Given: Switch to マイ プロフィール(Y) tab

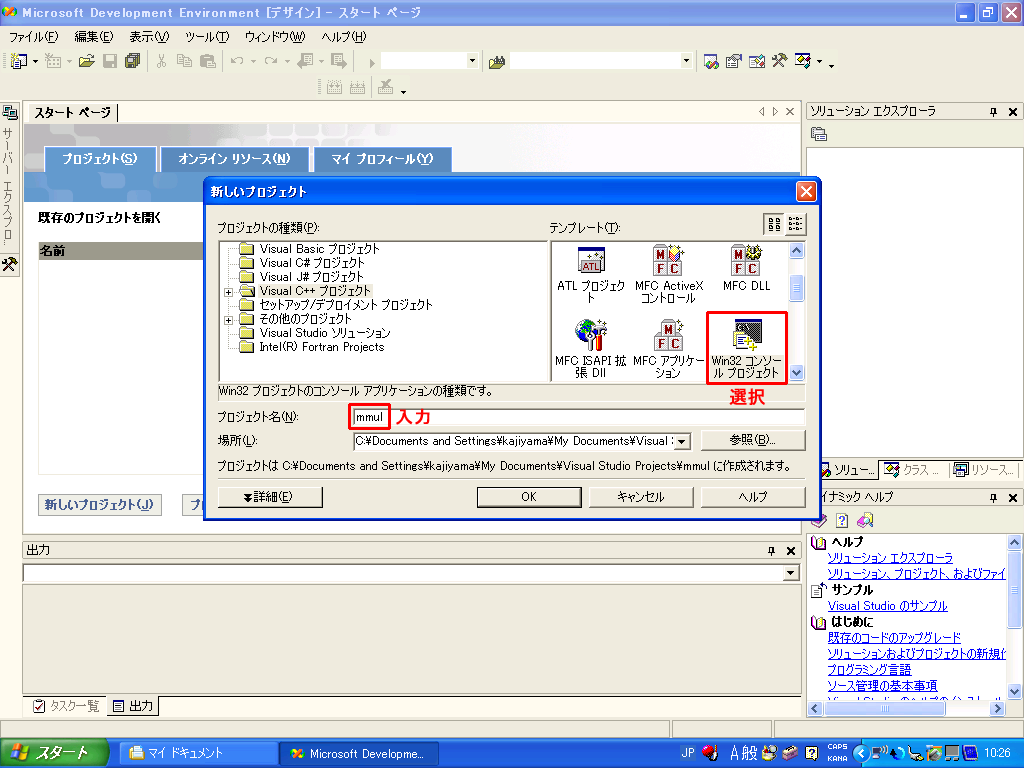Looking at the screenshot, I should [x=382, y=159].
